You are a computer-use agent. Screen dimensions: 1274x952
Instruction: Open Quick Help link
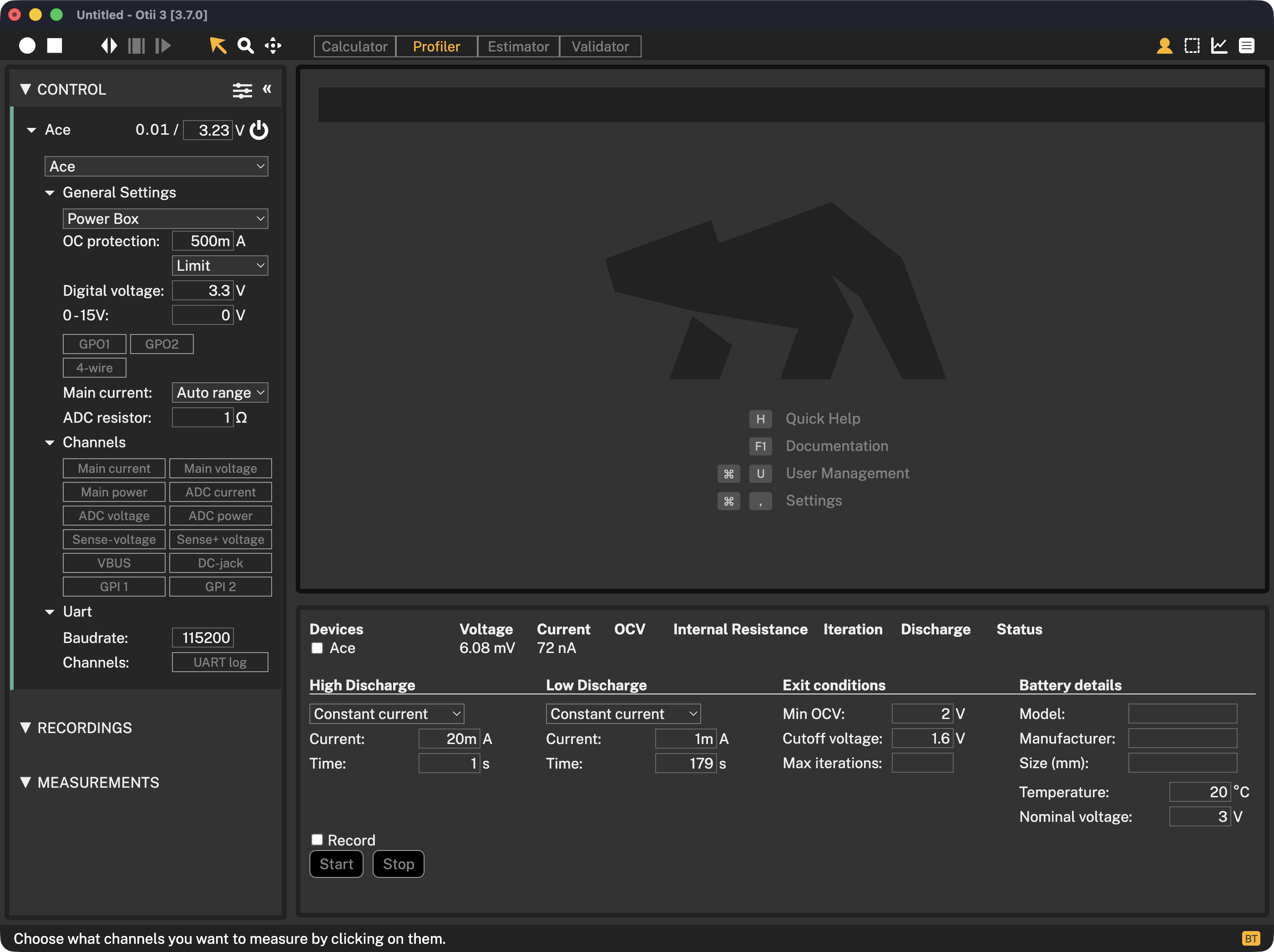pyautogui.click(x=823, y=419)
